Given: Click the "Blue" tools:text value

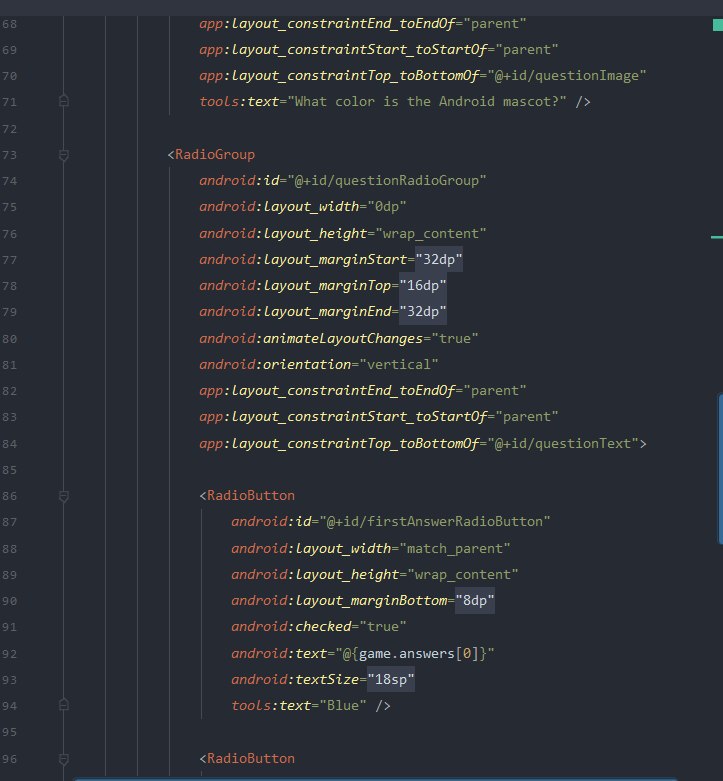Looking at the screenshot, I should click(x=343, y=705).
